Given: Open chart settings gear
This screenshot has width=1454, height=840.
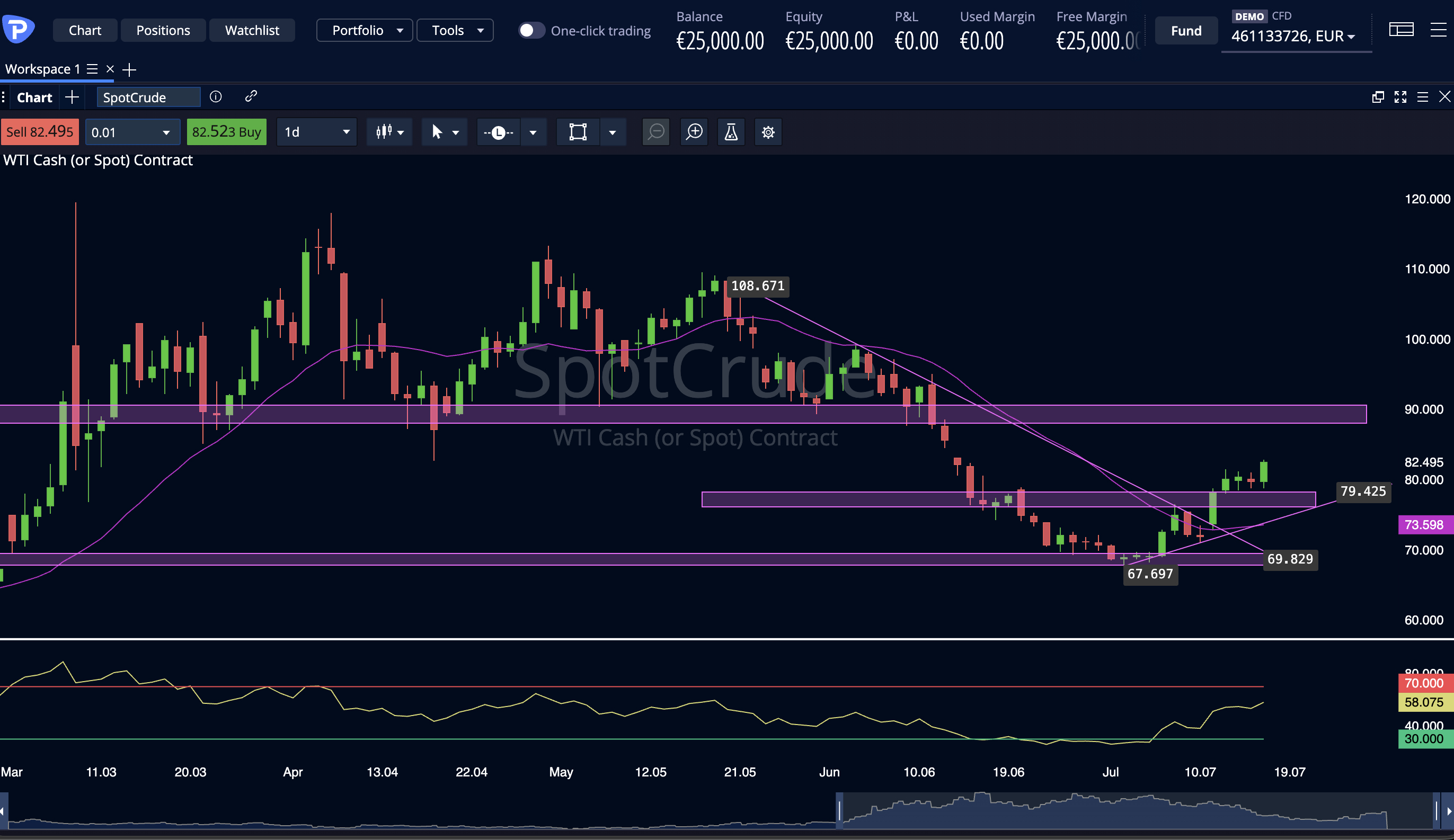Looking at the screenshot, I should coord(768,132).
